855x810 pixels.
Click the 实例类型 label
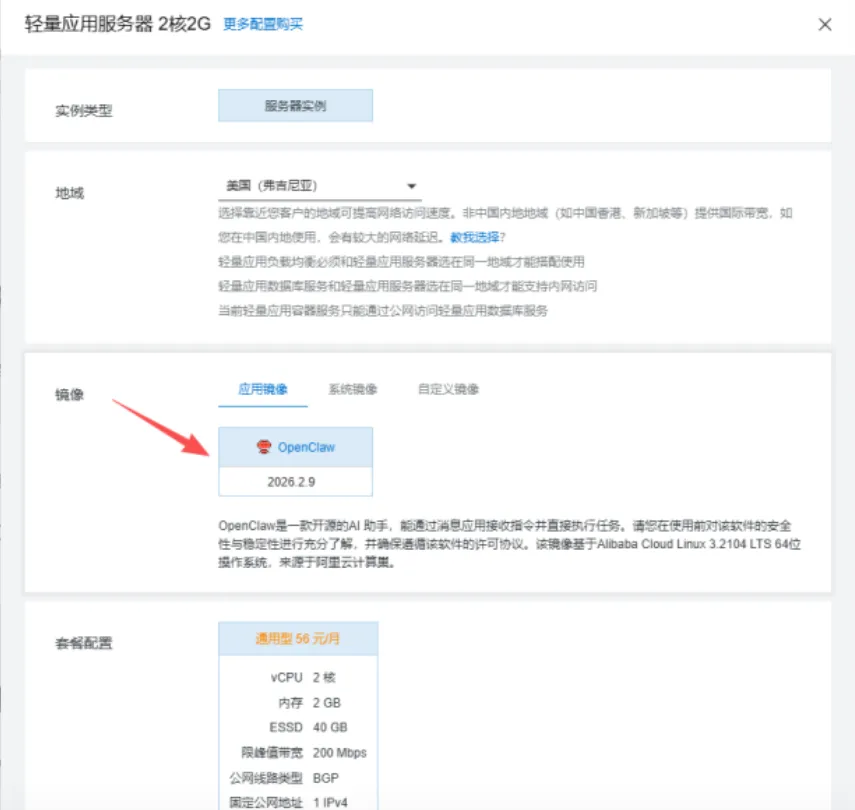tap(83, 111)
